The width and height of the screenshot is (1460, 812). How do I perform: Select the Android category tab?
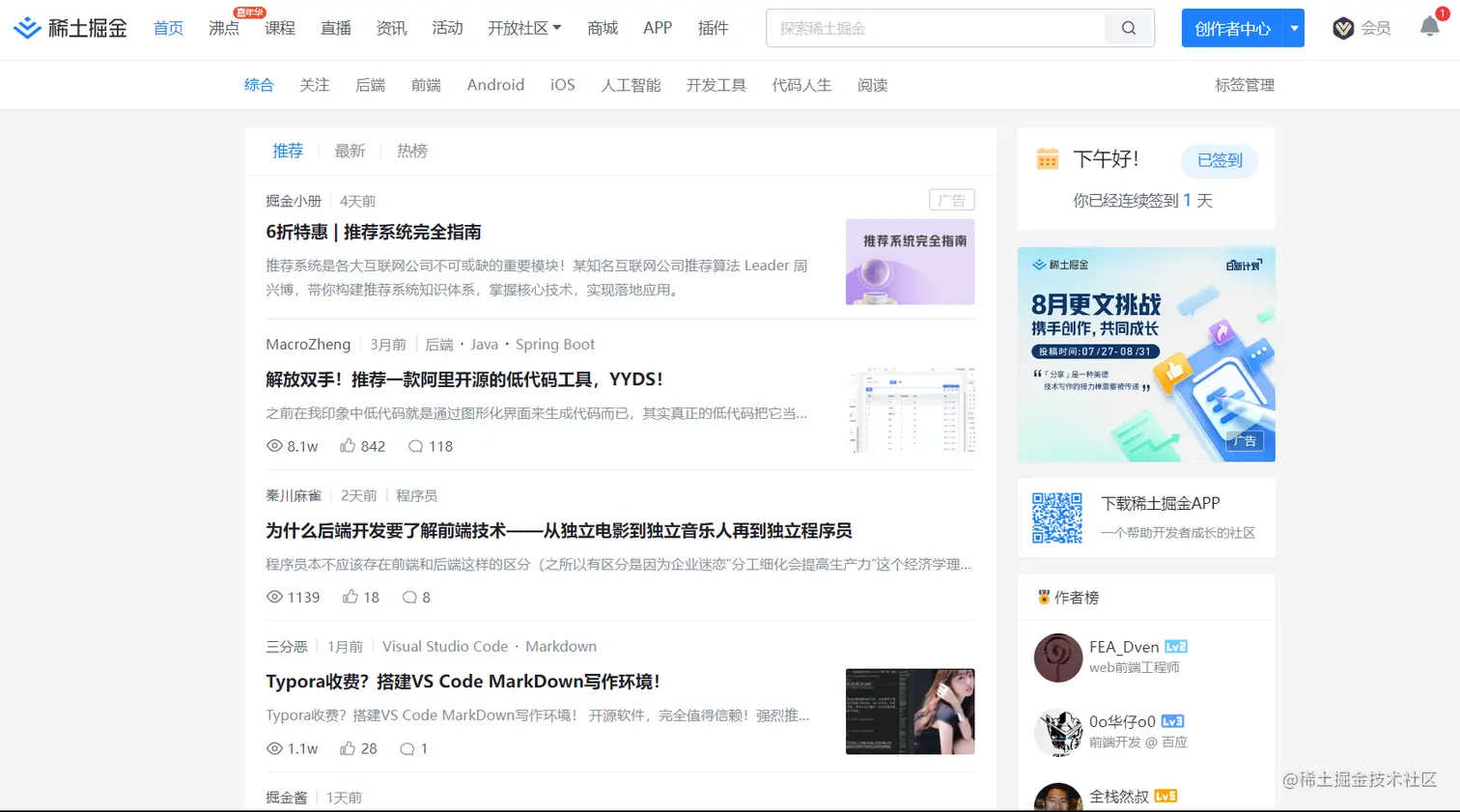point(495,85)
